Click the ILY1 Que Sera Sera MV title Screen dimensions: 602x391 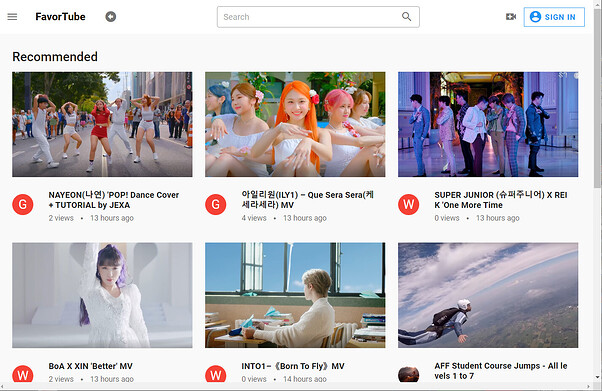(308, 200)
